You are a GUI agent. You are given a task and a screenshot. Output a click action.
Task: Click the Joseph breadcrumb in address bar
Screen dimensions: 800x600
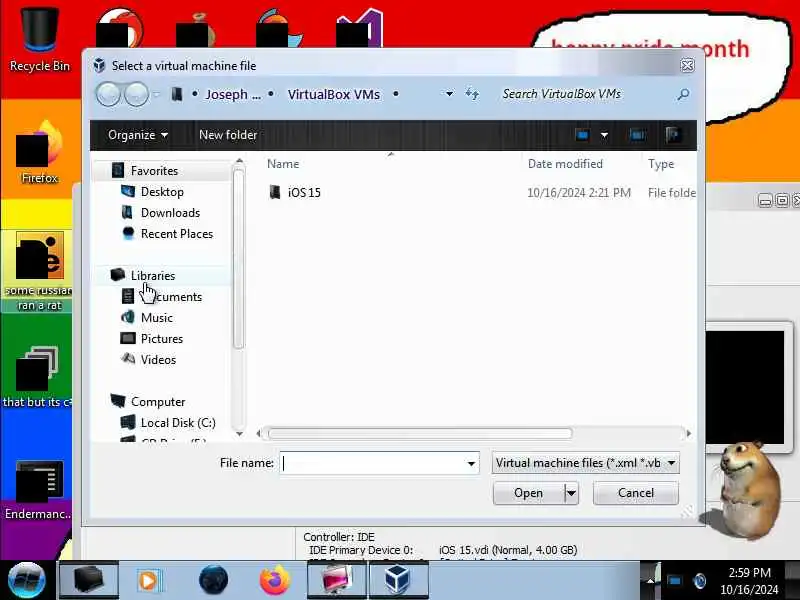click(233, 94)
